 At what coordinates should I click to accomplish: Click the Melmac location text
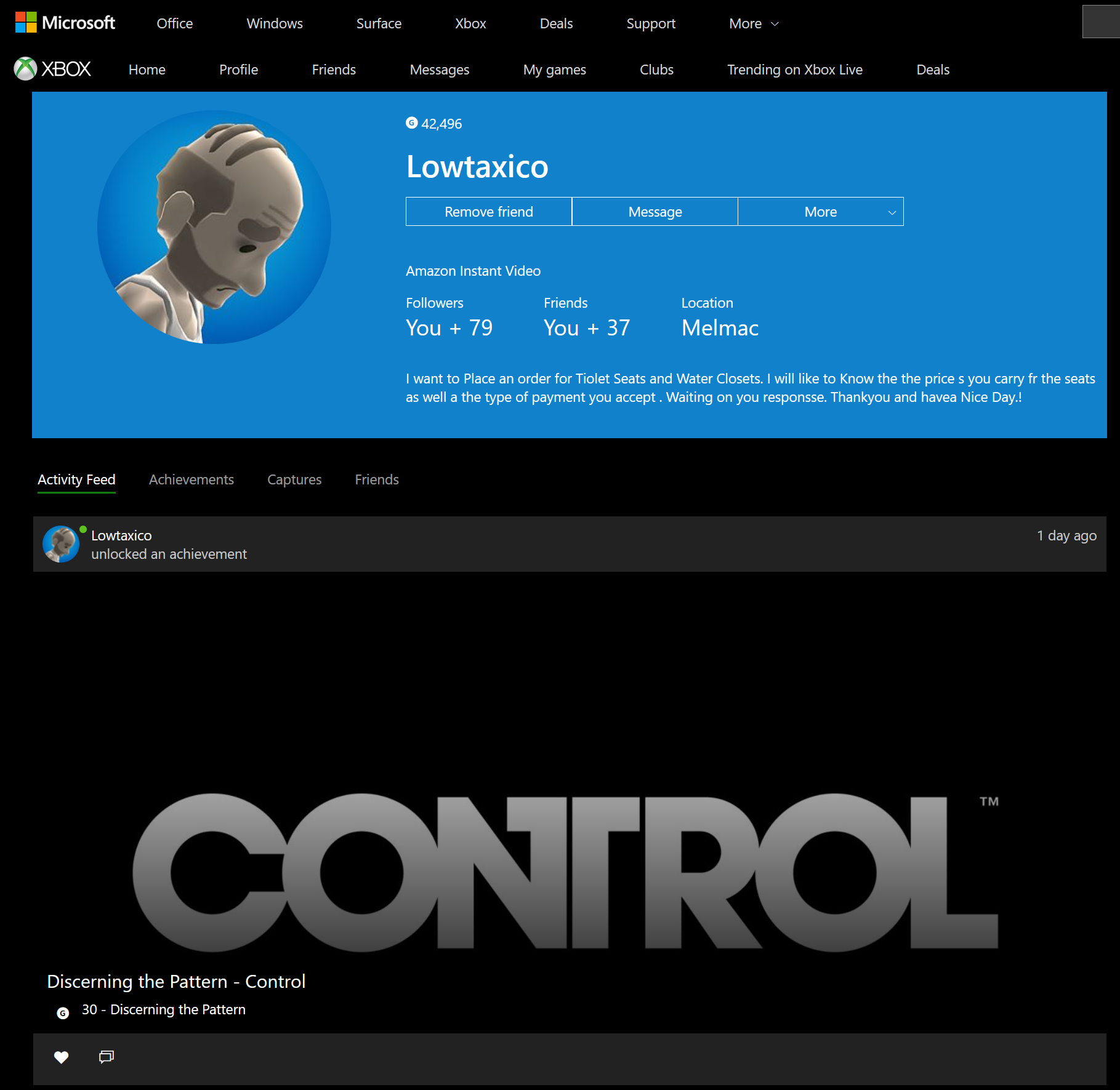[720, 327]
